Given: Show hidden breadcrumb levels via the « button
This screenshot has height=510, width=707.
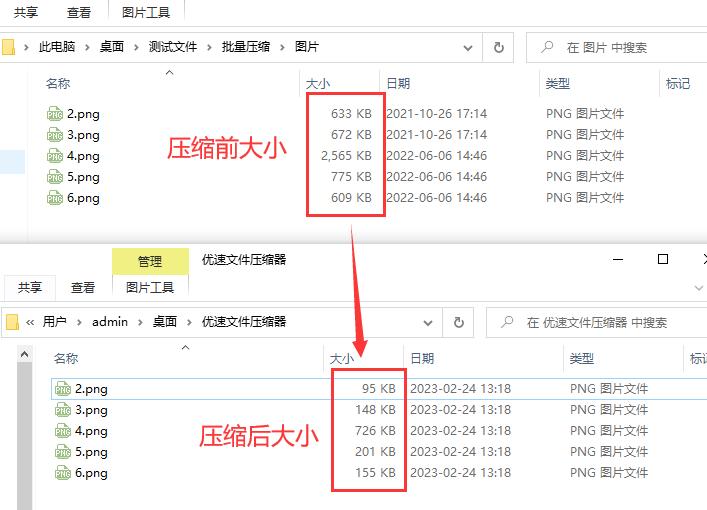Looking at the screenshot, I should coord(30,322).
